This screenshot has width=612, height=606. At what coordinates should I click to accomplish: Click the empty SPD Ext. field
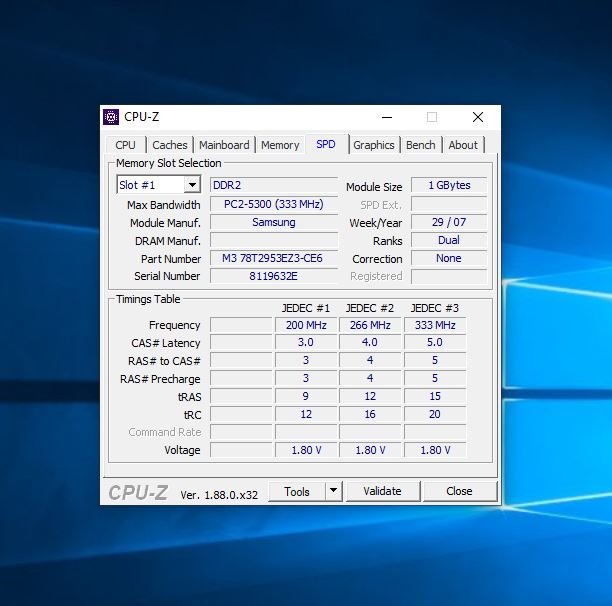[449, 204]
